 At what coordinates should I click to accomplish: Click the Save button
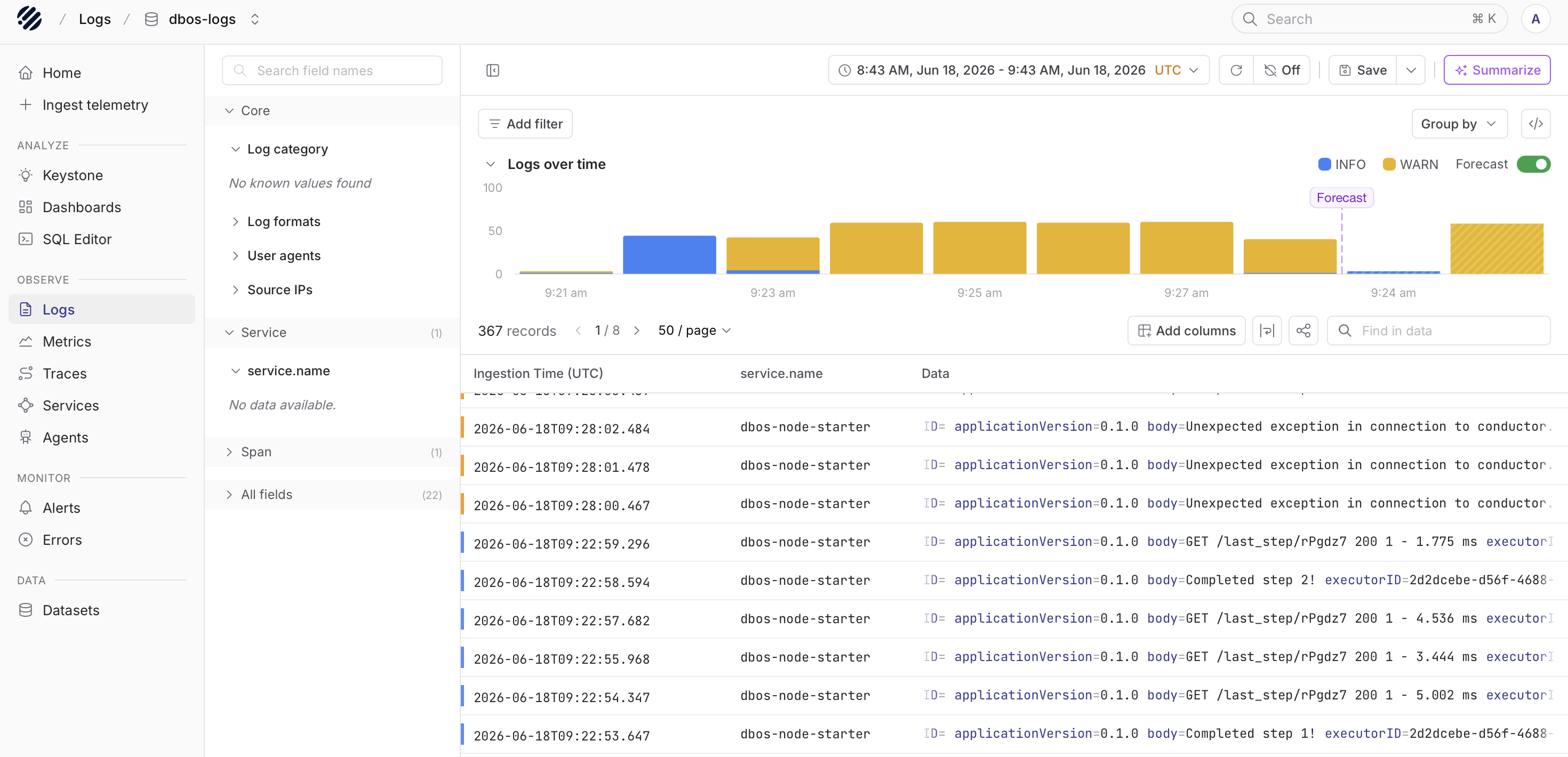click(1362, 70)
